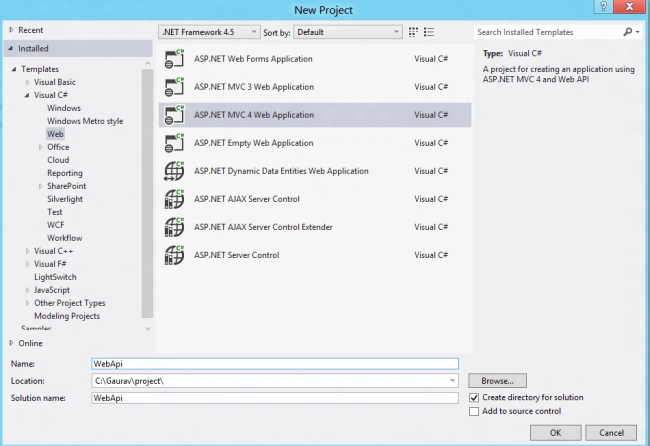This screenshot has height=446, width=650.
Task: Expand the Online section
Action: [11, 343]
